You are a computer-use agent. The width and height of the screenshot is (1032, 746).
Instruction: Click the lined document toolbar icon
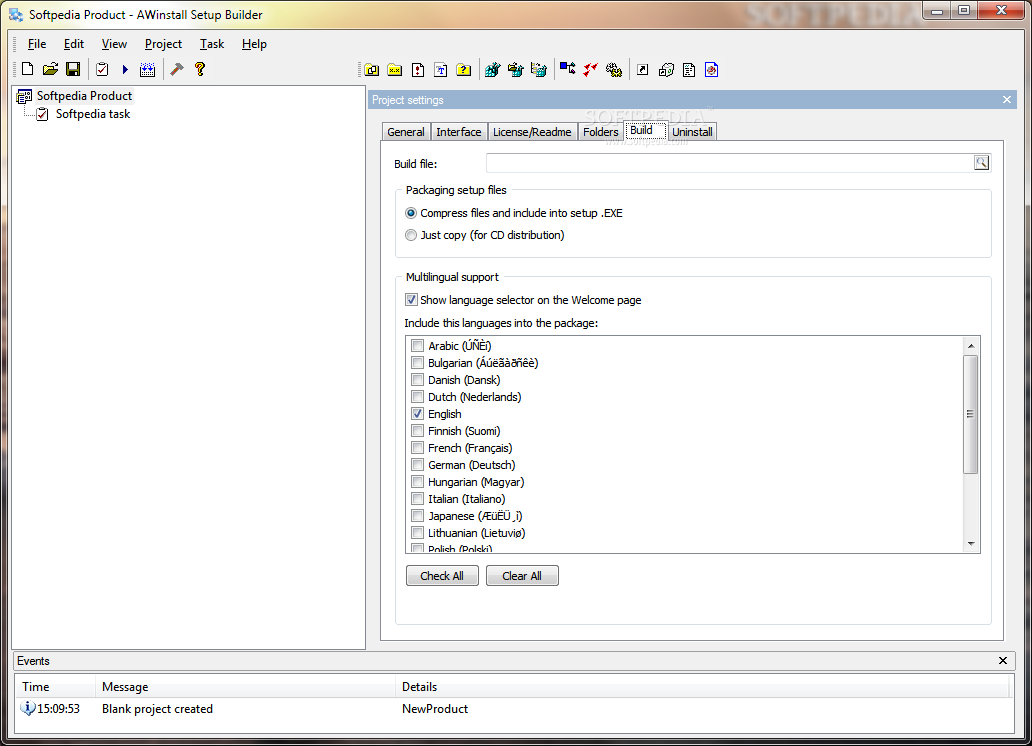[689, 70]
